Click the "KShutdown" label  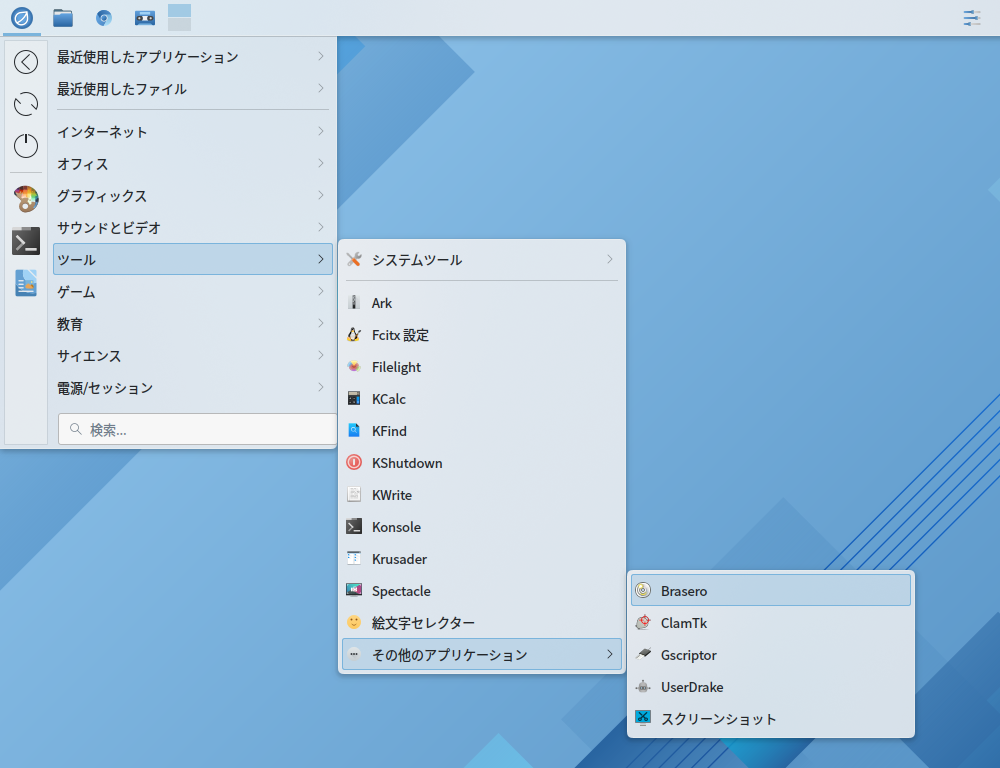tap(408, 463)
